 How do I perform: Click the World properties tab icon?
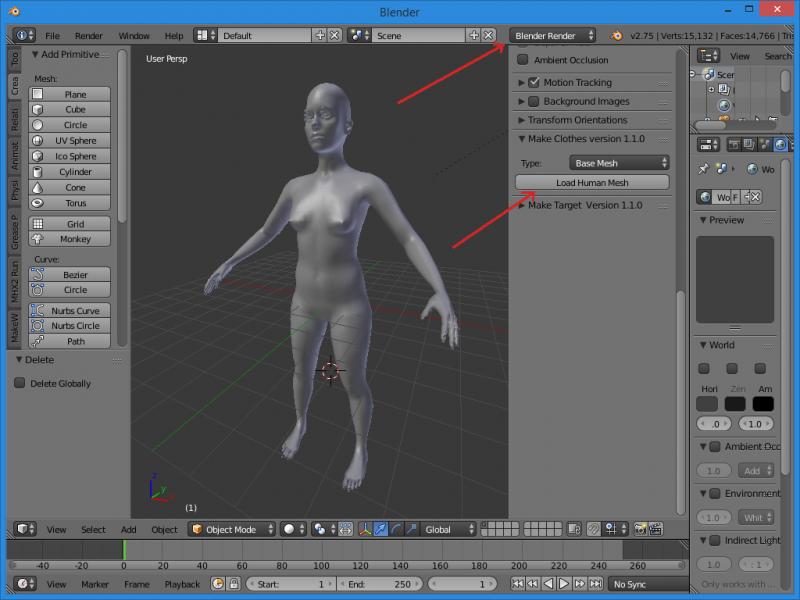pyautogui.click(x=780, y=145)
